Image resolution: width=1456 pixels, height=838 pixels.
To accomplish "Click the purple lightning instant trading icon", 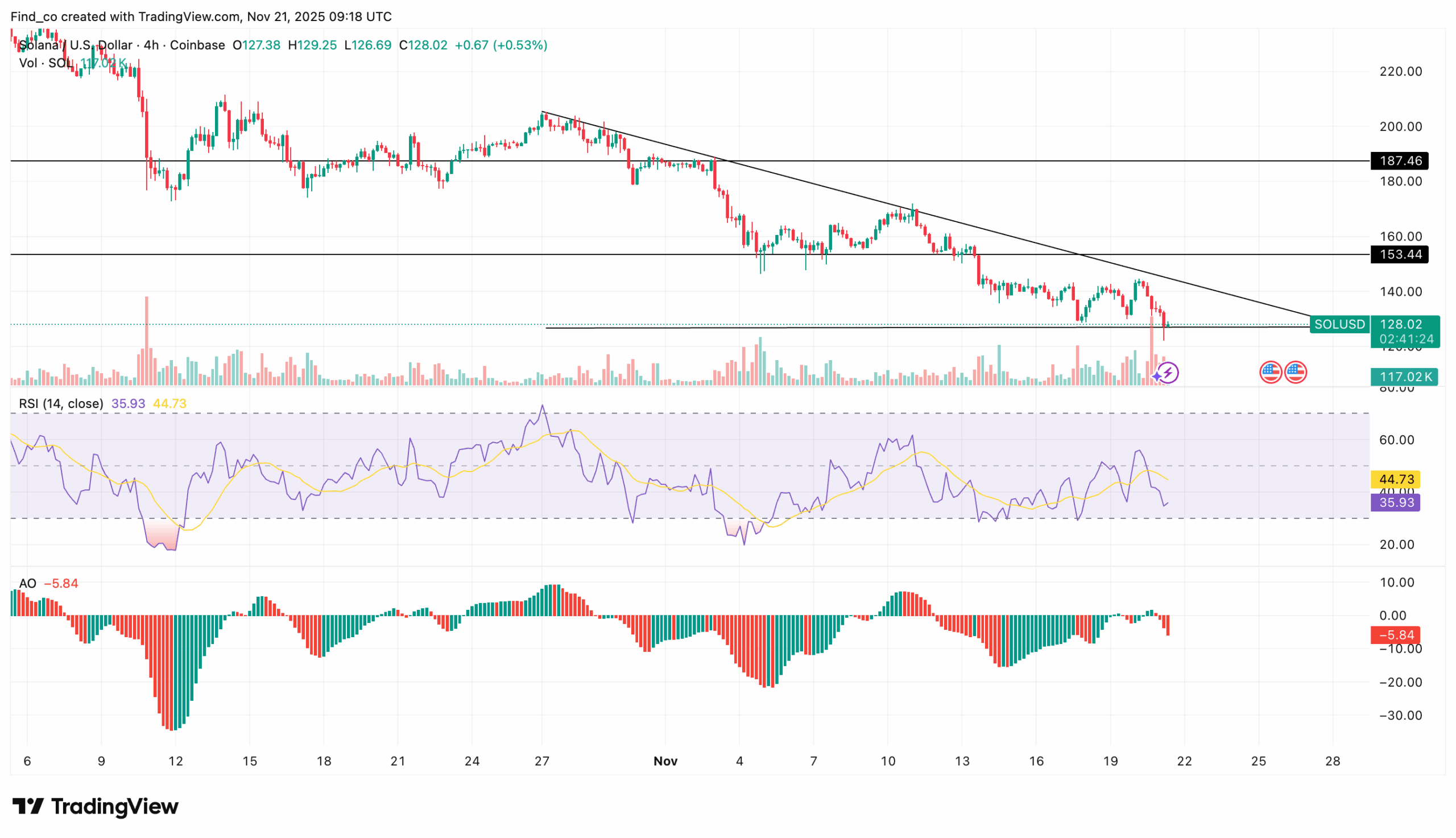I will 1170,374.
